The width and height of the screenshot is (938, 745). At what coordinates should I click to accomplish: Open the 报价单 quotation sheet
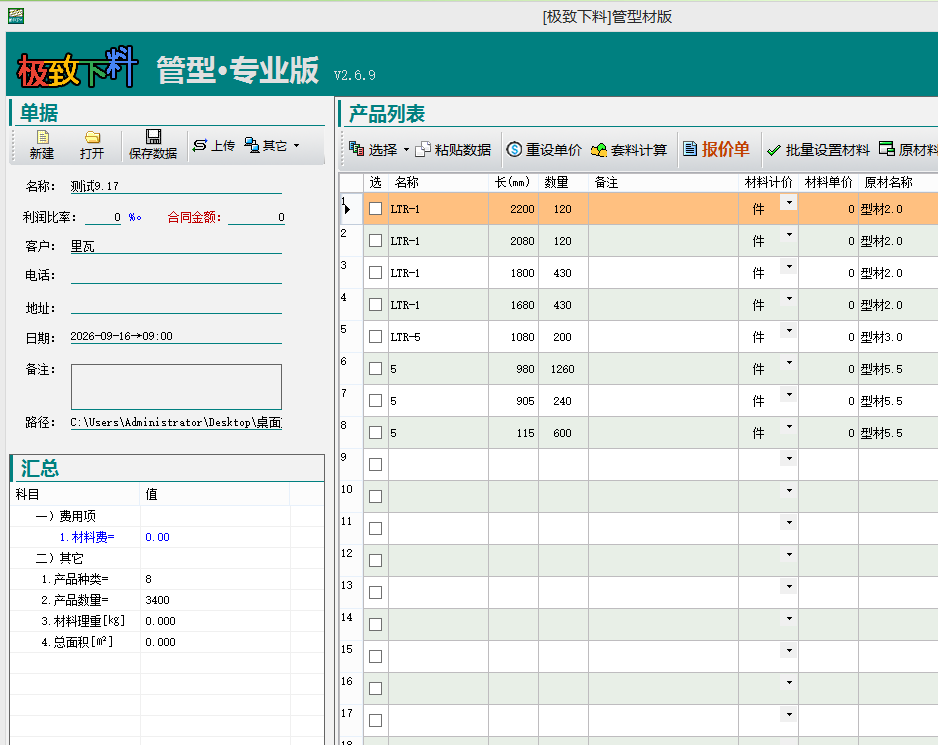[716, 149]
